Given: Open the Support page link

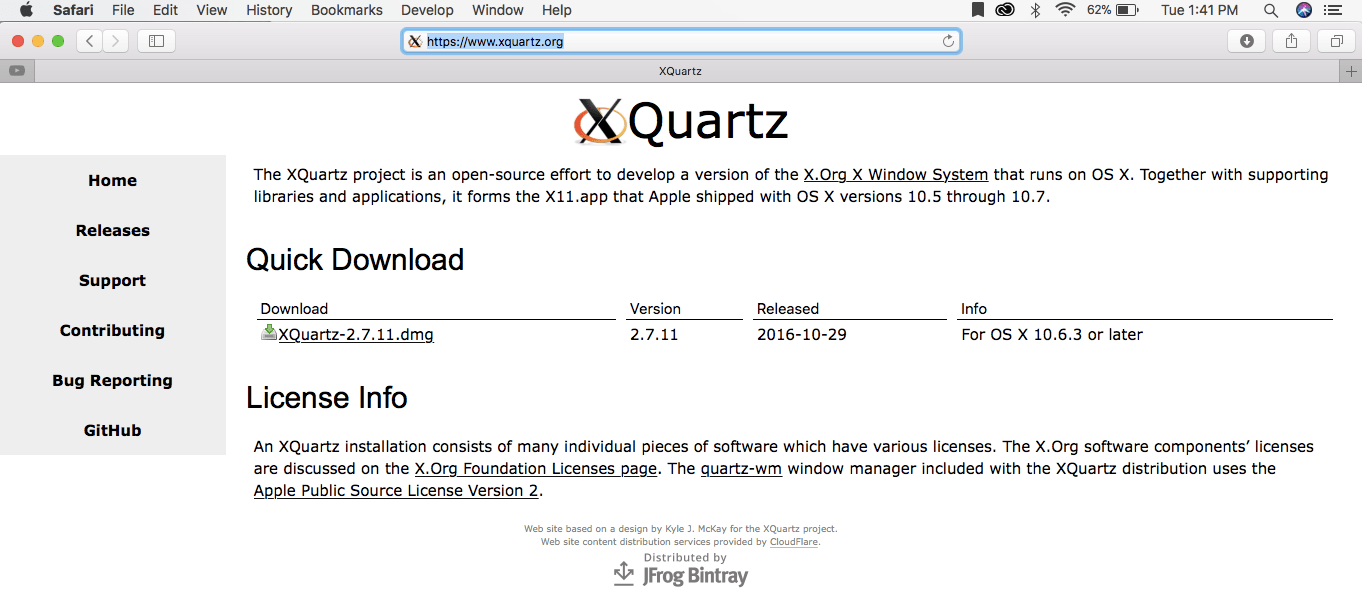Looking at the screenshot, I should [112, 281].
